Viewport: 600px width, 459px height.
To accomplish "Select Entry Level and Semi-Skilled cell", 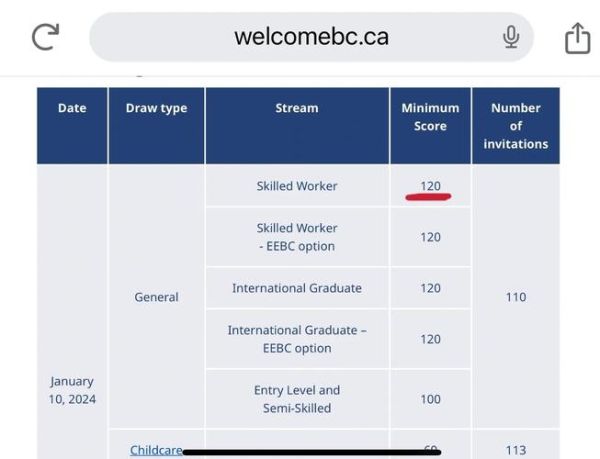I will tap(297, 399).
